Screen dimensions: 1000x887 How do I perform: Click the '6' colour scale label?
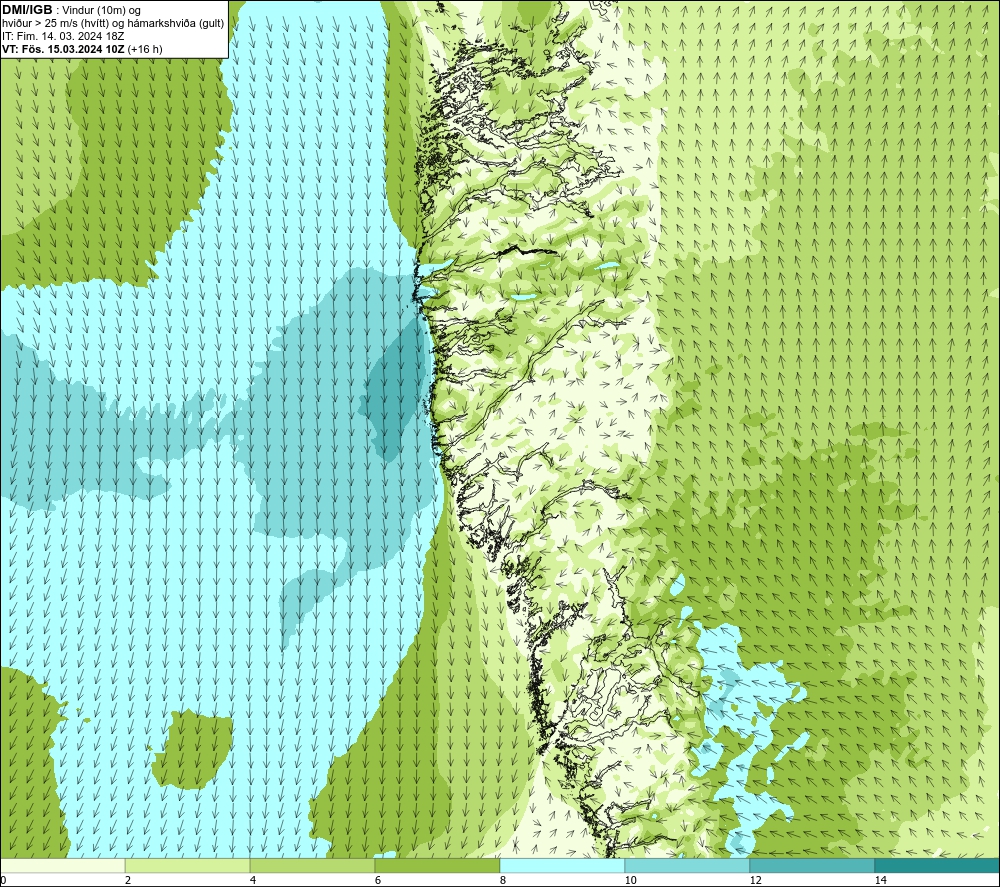coord(378,881)
